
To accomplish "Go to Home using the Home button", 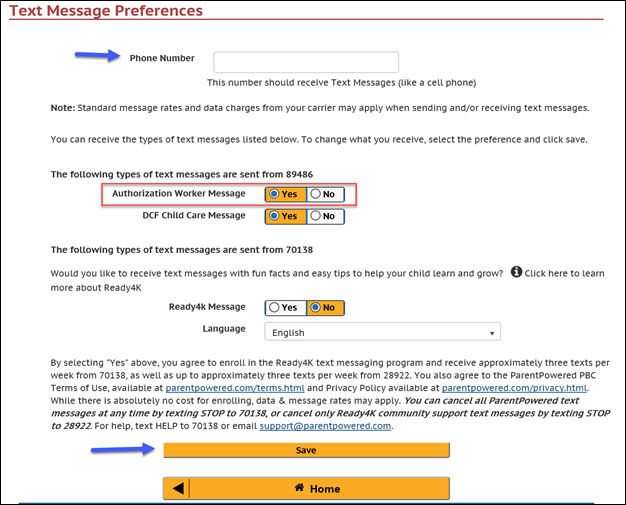I will pos(316,489).
